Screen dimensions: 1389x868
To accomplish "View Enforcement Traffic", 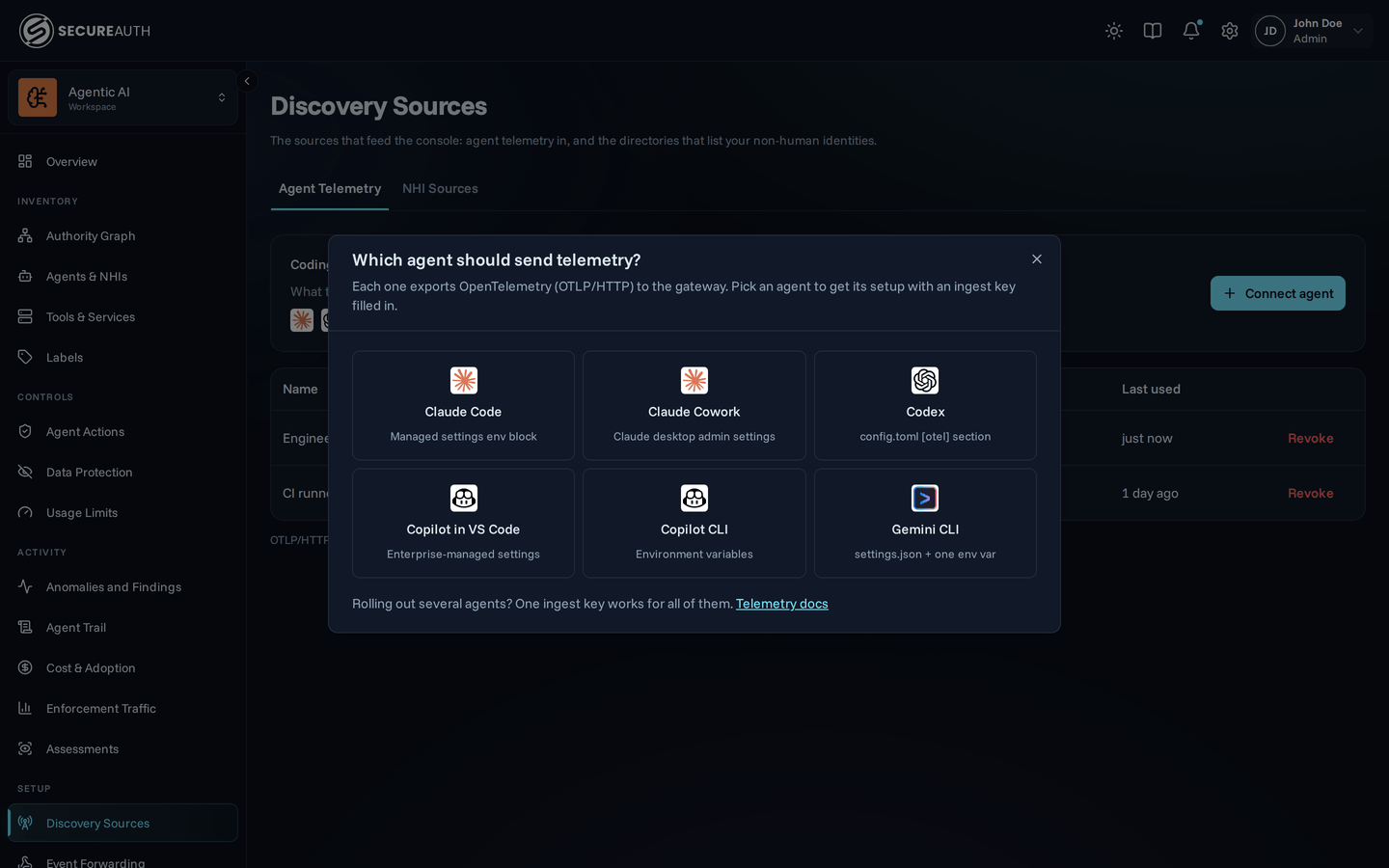I will 123,708.
